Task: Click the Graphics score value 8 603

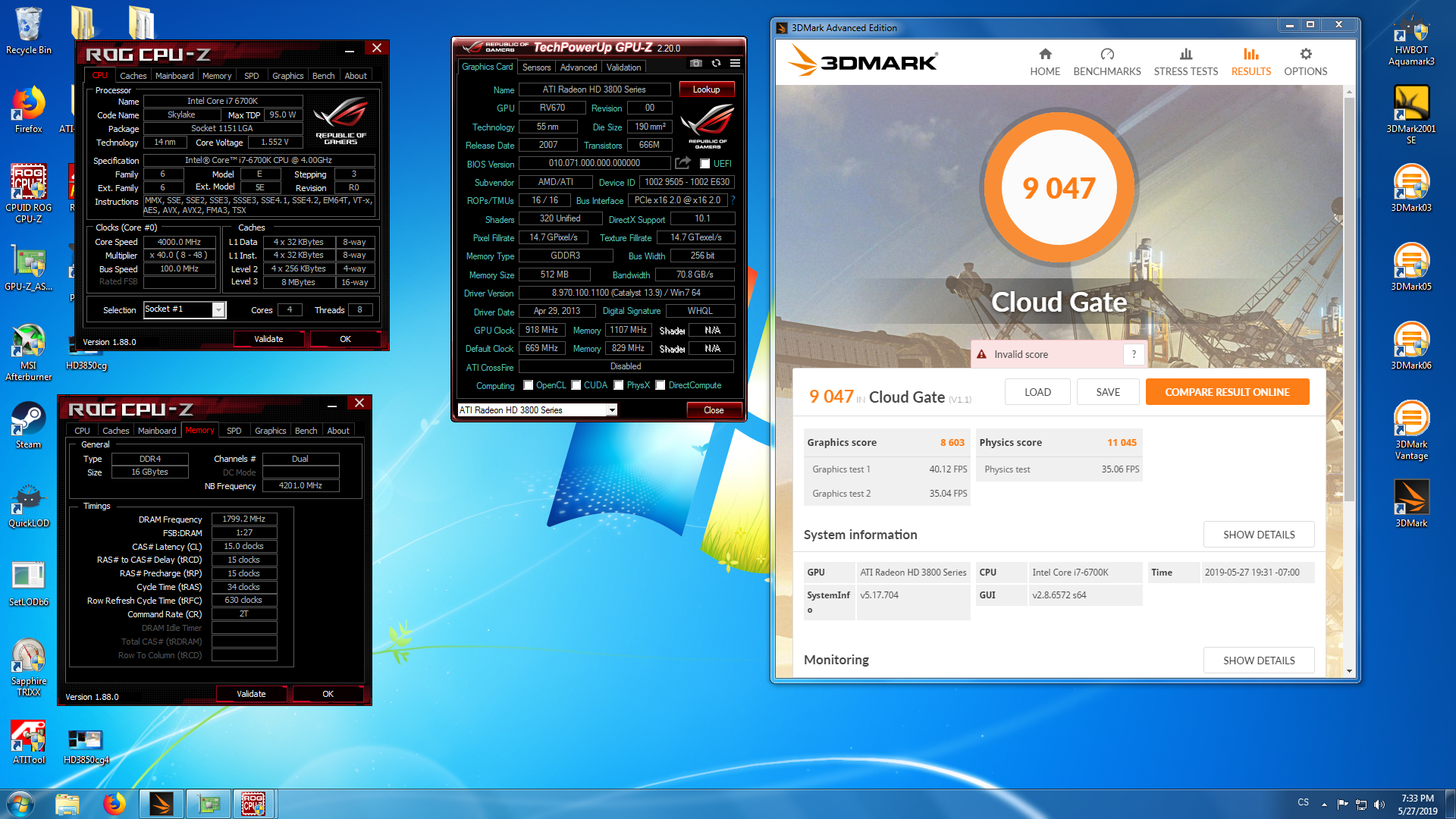Action: tap(952, 443)
